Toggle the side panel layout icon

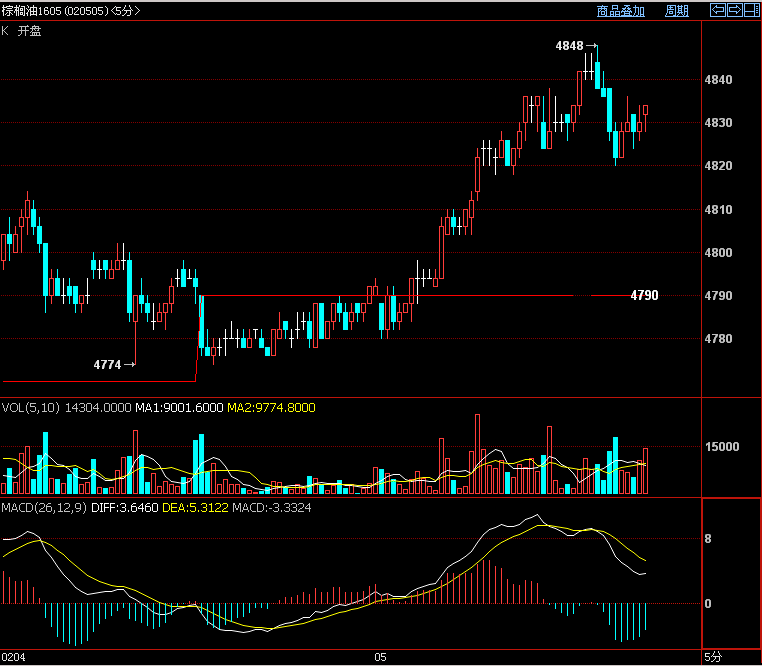coord(751,11)
